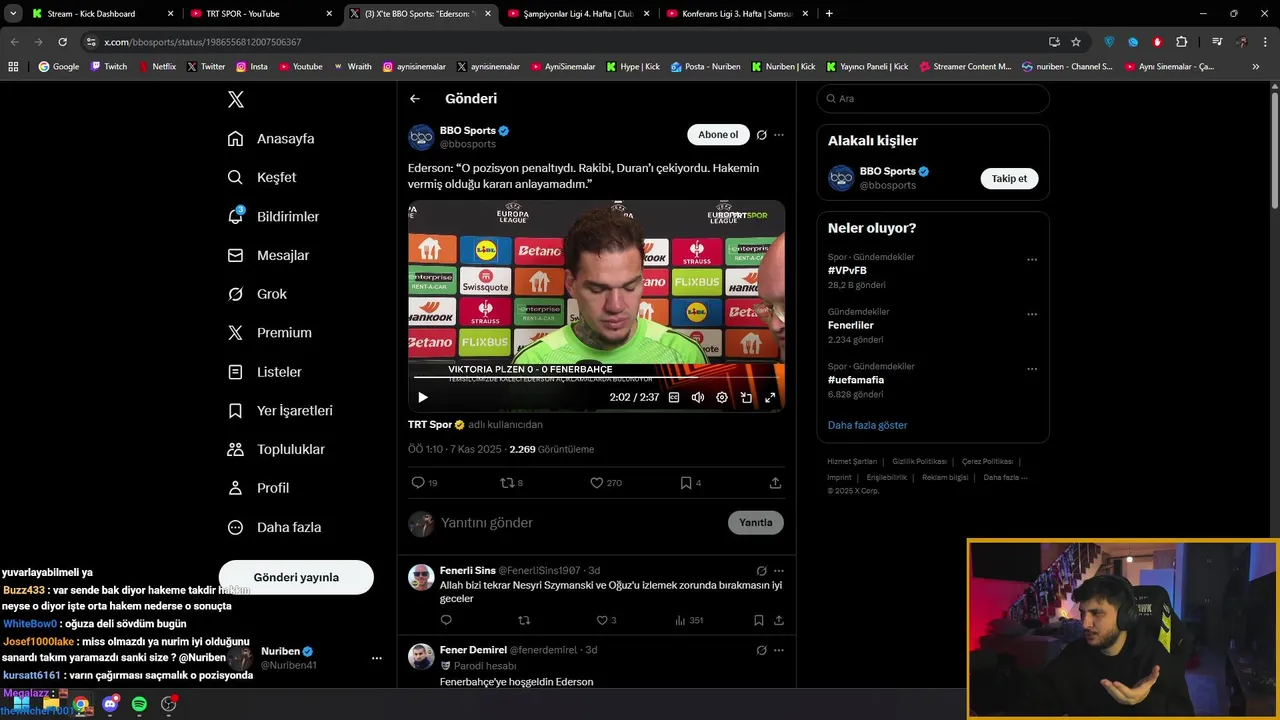Open Premium in the sidebar
Image resolution: width=1280 pixels, height=720 pixels.
269,333
